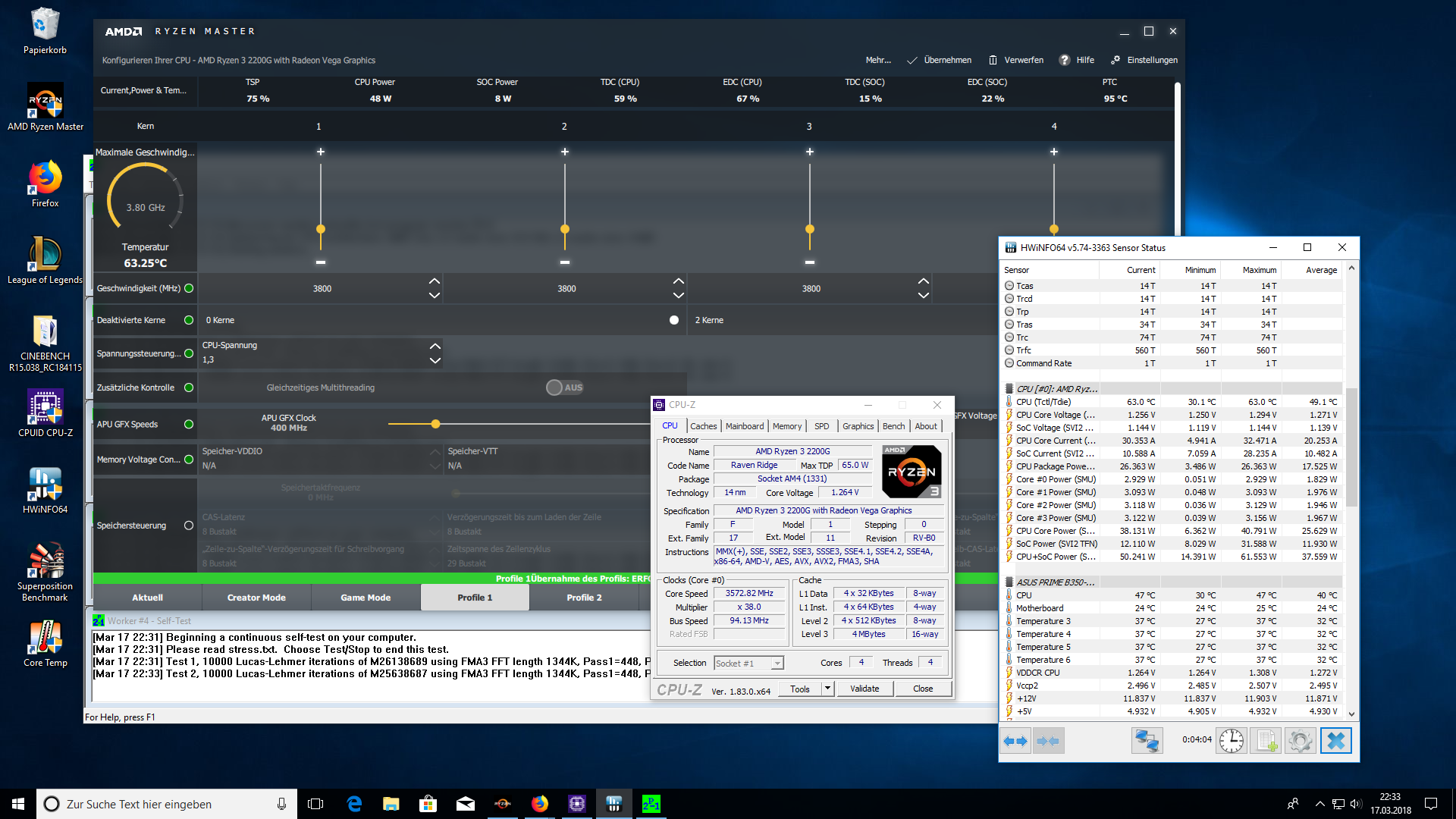Open Windows Start menu
This screenshot has height=819, width=1456.
point(18,804)
